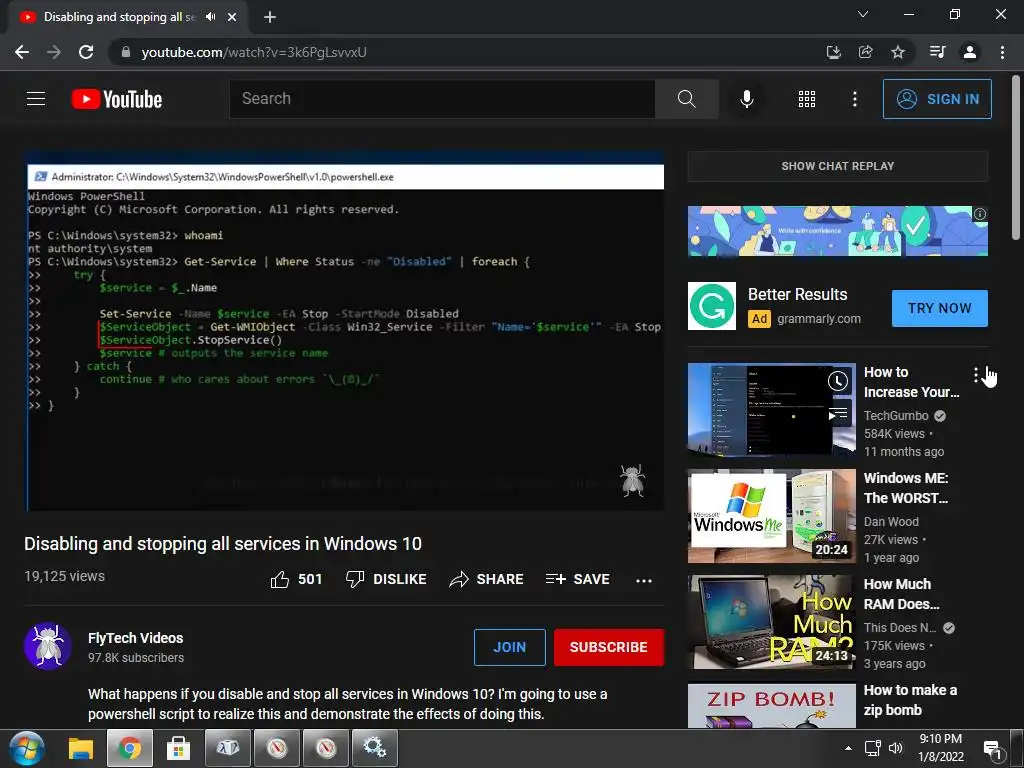This screenshot has height=768, width=1024.
Task: Open the Chrome profile icon
Action: [x=970, y=52]
